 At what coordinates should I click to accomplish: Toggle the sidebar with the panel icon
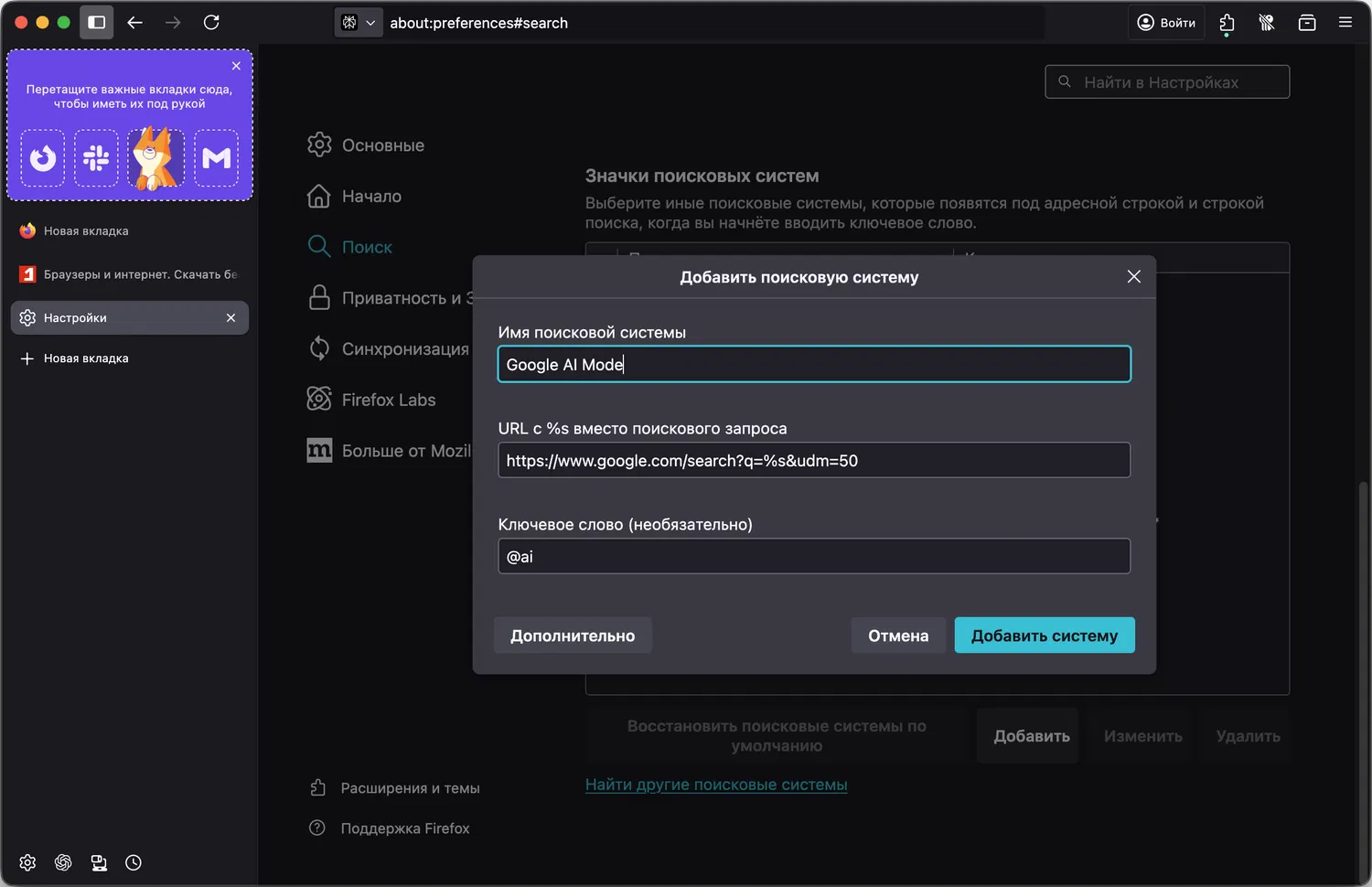tap(96, 23)
